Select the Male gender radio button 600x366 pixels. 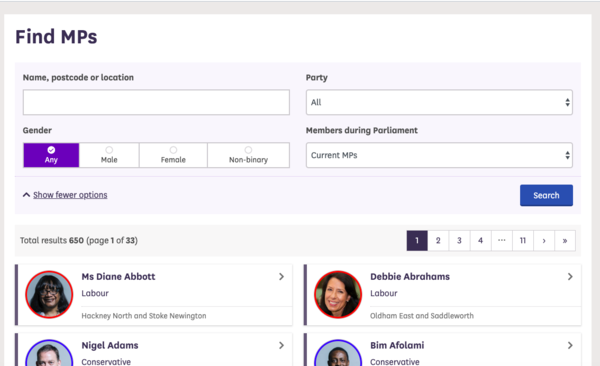(x=109, y=155)
